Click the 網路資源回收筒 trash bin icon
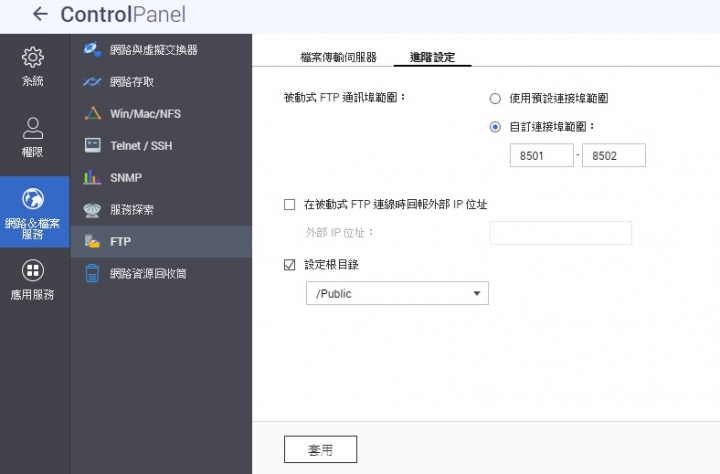 [92, 273]
